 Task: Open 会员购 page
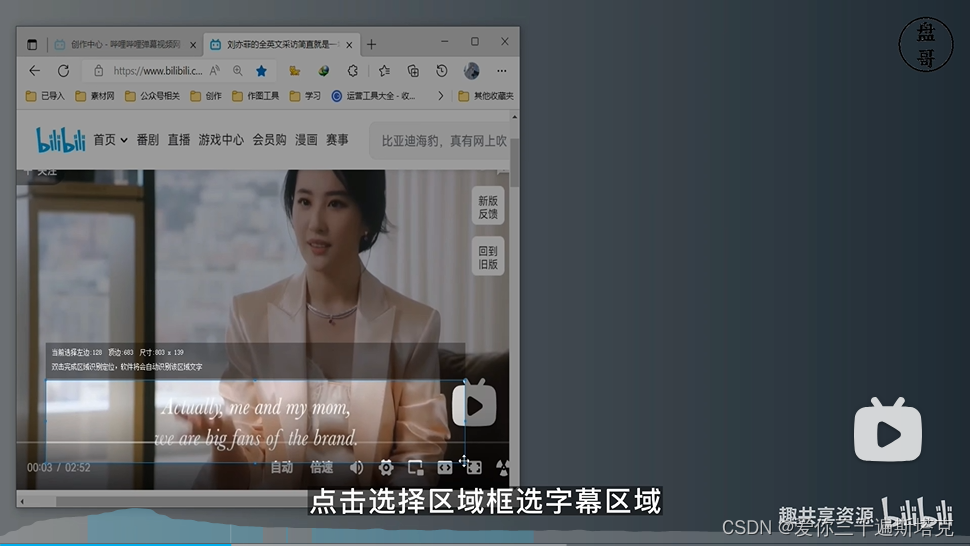tap(269, 140)
